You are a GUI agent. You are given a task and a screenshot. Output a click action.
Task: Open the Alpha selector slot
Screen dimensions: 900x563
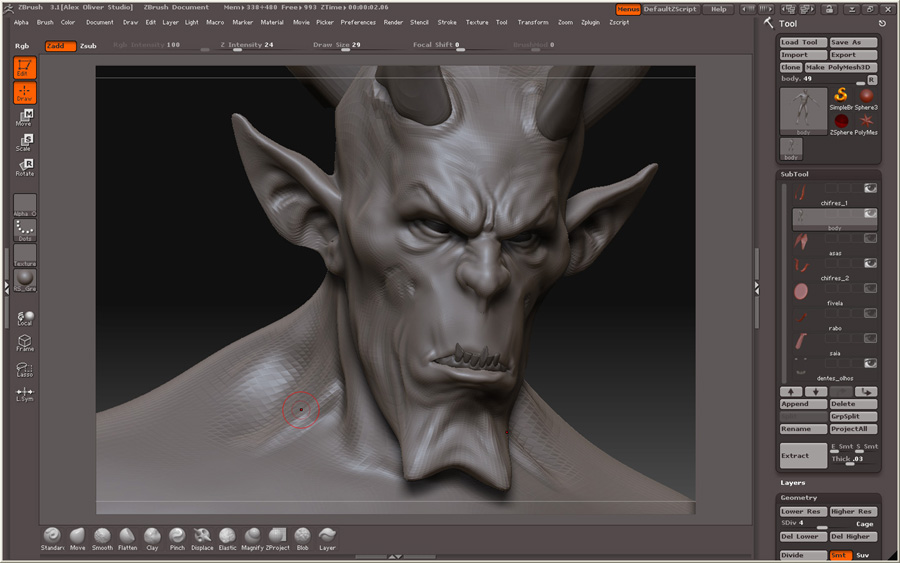click(25, 205)
